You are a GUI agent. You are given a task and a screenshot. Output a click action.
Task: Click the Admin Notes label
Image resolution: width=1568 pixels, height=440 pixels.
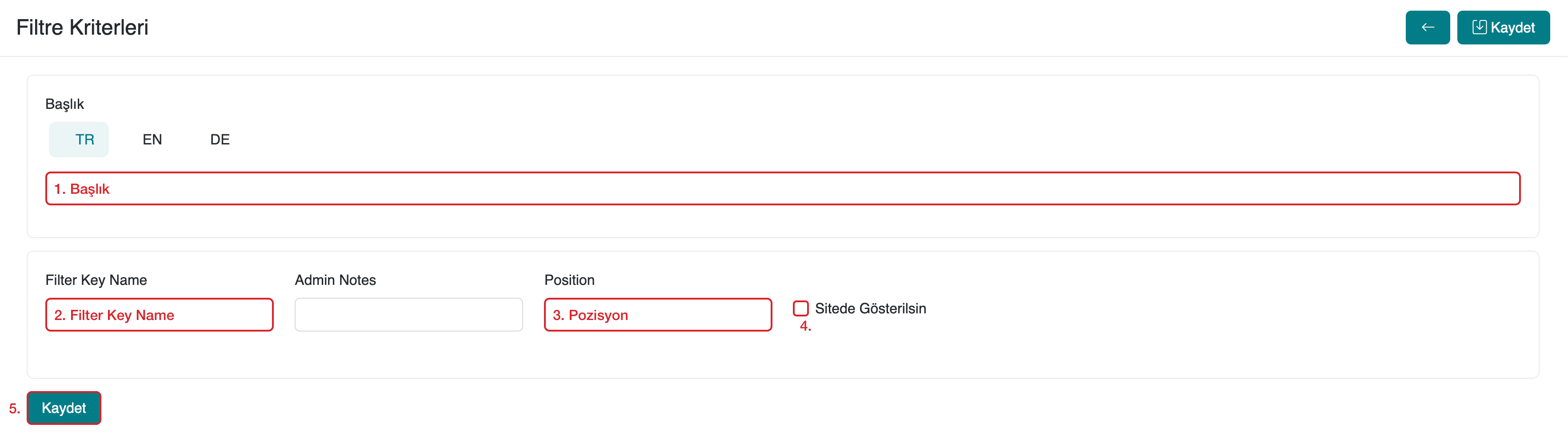[335, 280]
